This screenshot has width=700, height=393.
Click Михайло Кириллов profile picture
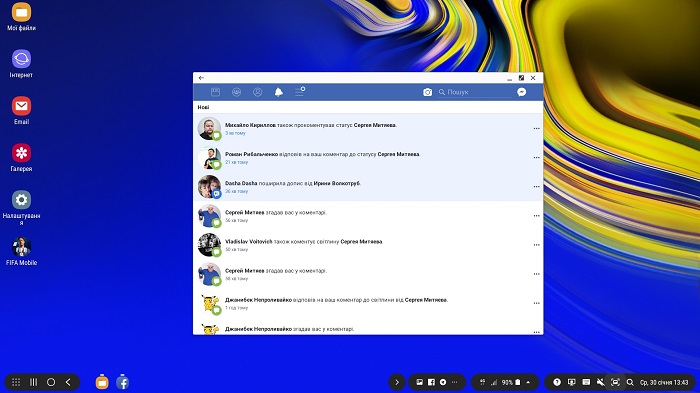[x=209, y=129]
